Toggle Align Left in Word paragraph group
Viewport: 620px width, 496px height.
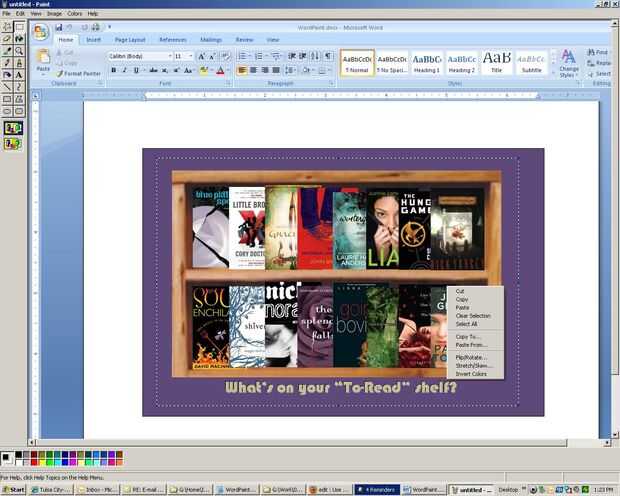click(x=242, y=70)
